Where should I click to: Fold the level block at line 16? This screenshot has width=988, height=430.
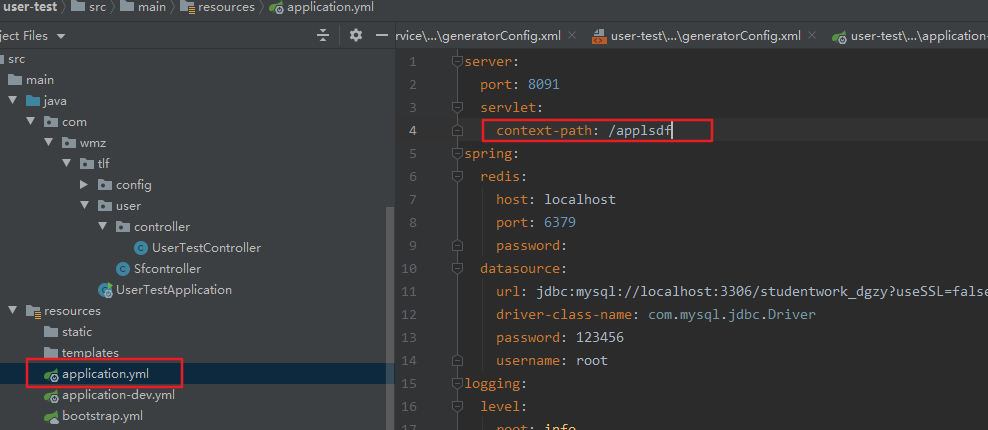point(457,406)
